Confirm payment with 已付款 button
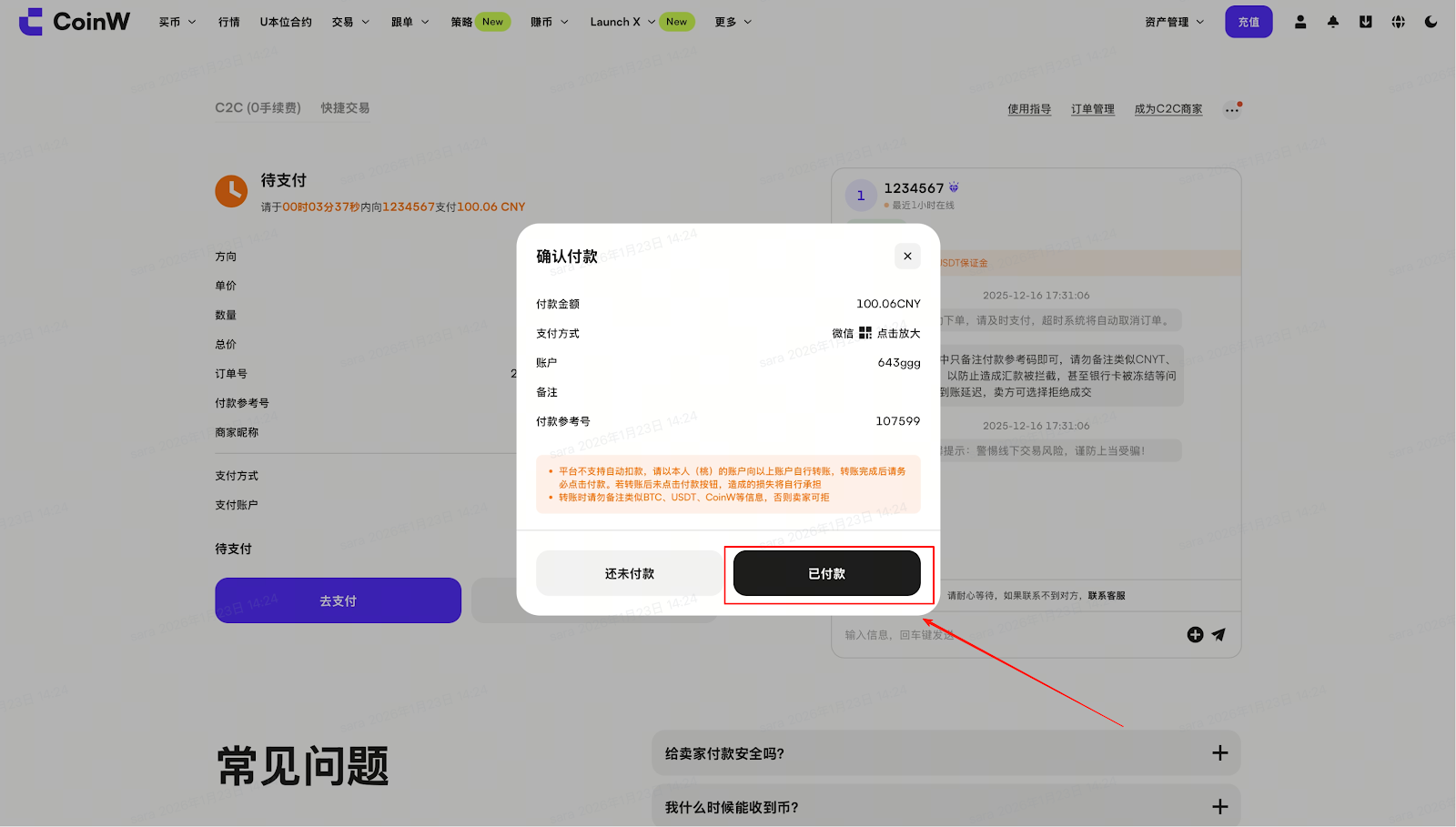Screen dimensions: 1456x827 tap(826, 574)
